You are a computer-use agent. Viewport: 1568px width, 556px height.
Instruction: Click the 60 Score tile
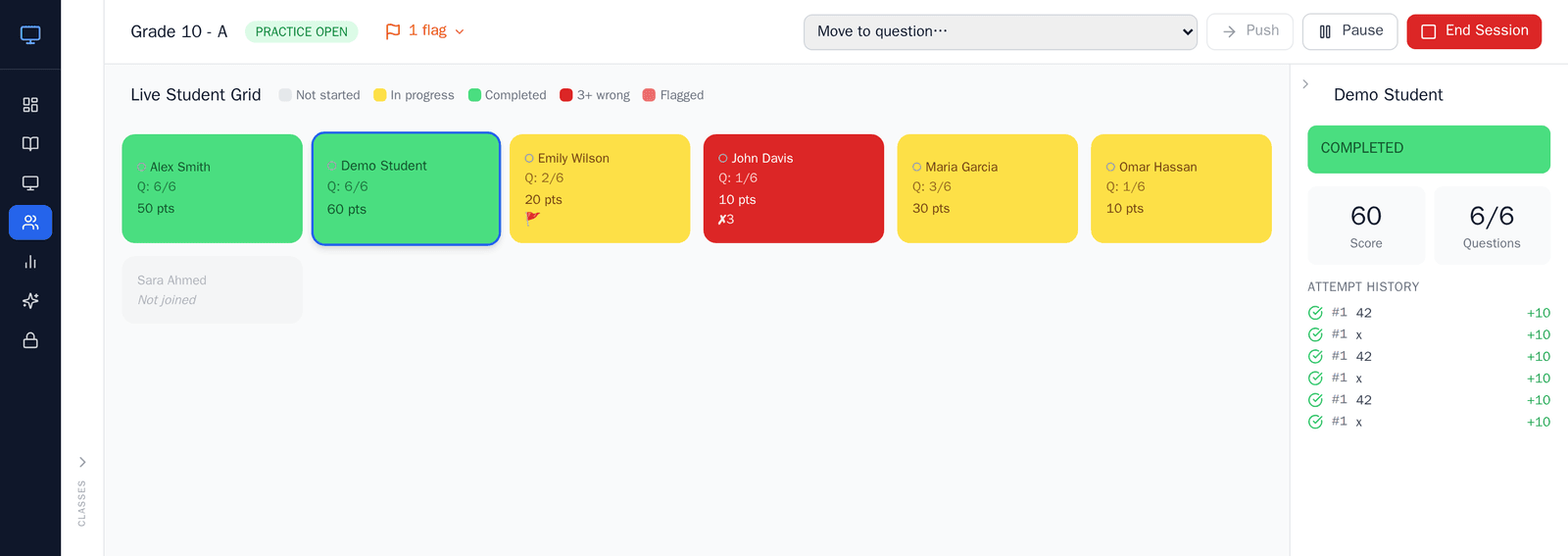tap(1366, 226)
